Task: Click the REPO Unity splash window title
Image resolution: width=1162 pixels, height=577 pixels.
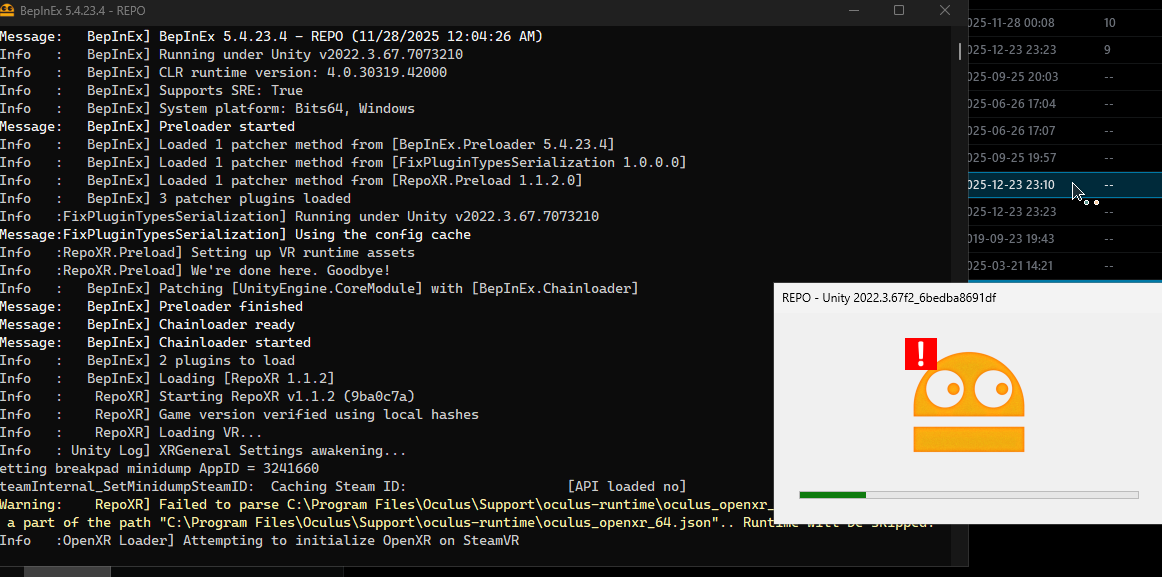Action: [x=888, y=298]
